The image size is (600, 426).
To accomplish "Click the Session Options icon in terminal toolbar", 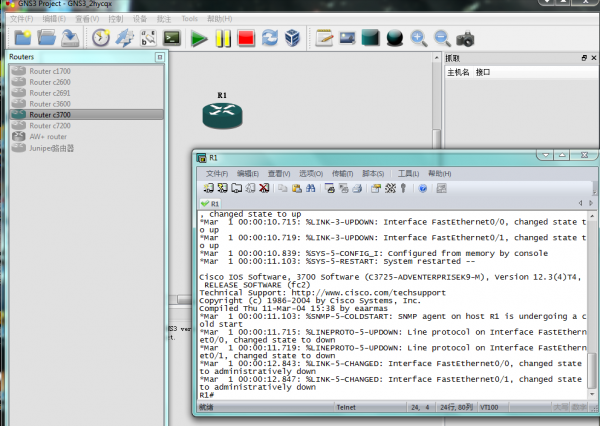I will pyautogui.click(x=376, y=188).
